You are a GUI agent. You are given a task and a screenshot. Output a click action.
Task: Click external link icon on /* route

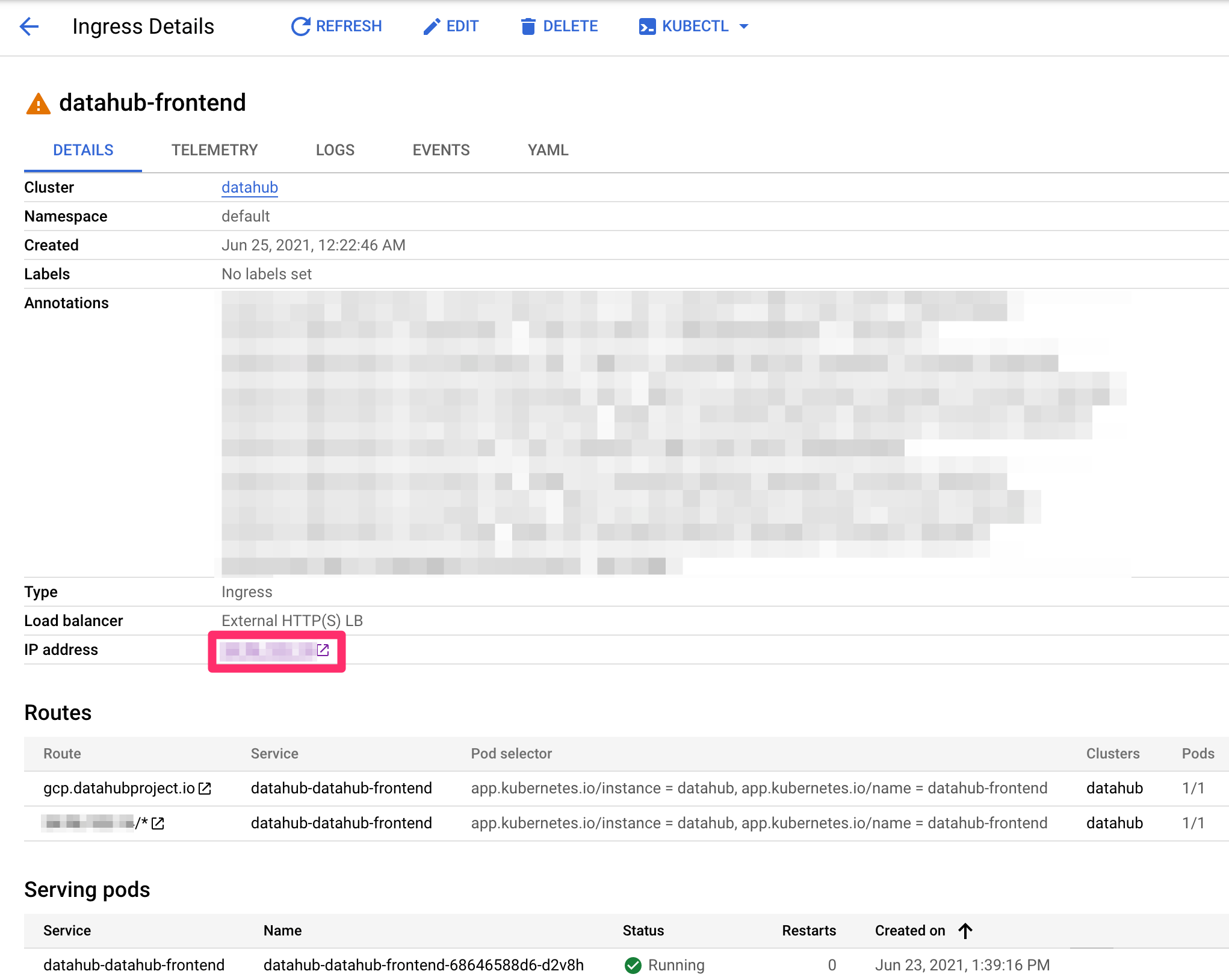pos(158,823)
